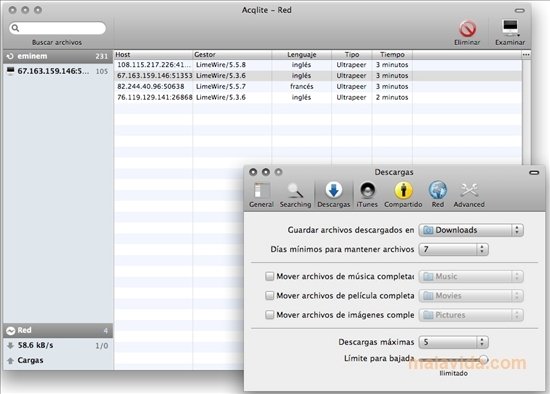Open the Pictures folder dropdown

coord(471,315)
